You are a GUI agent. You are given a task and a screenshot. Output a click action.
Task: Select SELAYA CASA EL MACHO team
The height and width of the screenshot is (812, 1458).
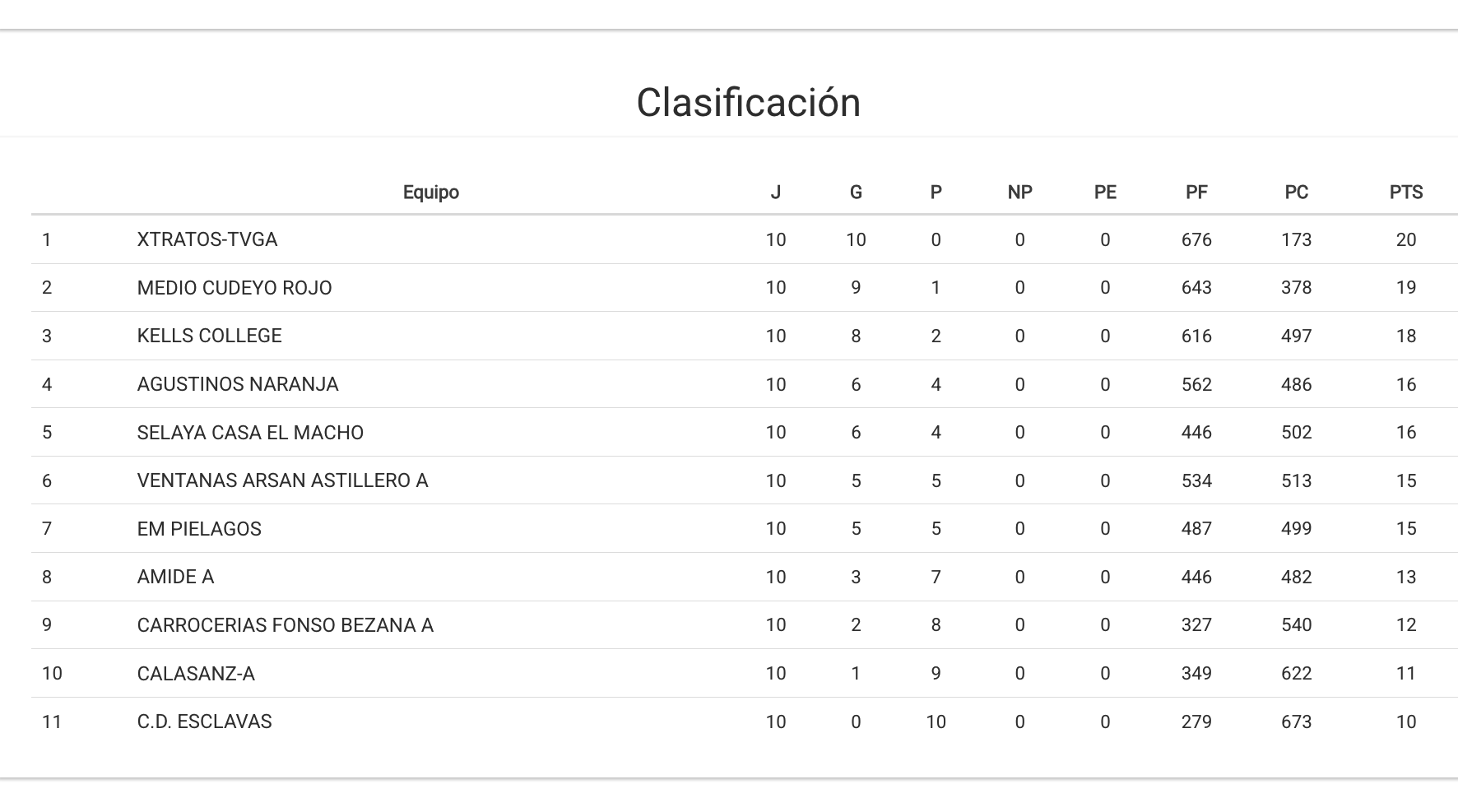250,433
